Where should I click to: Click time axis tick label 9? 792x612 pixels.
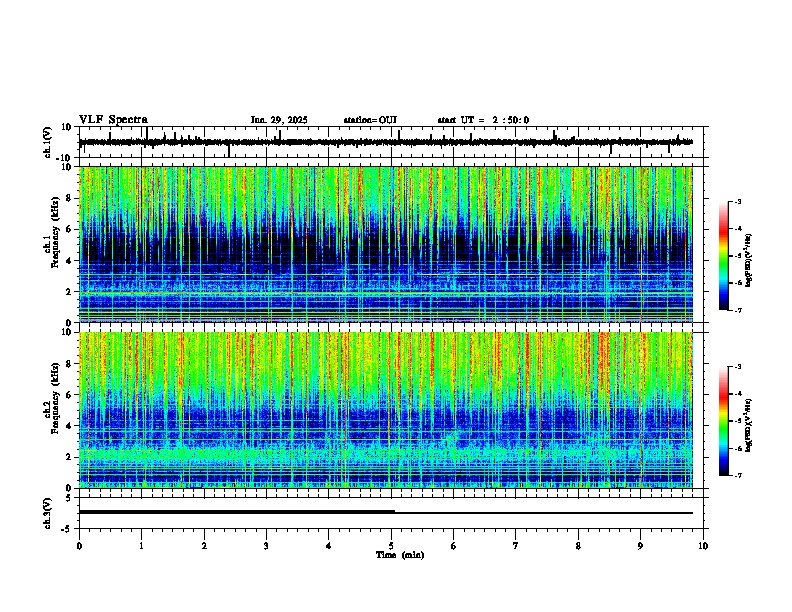coord(640,546)
